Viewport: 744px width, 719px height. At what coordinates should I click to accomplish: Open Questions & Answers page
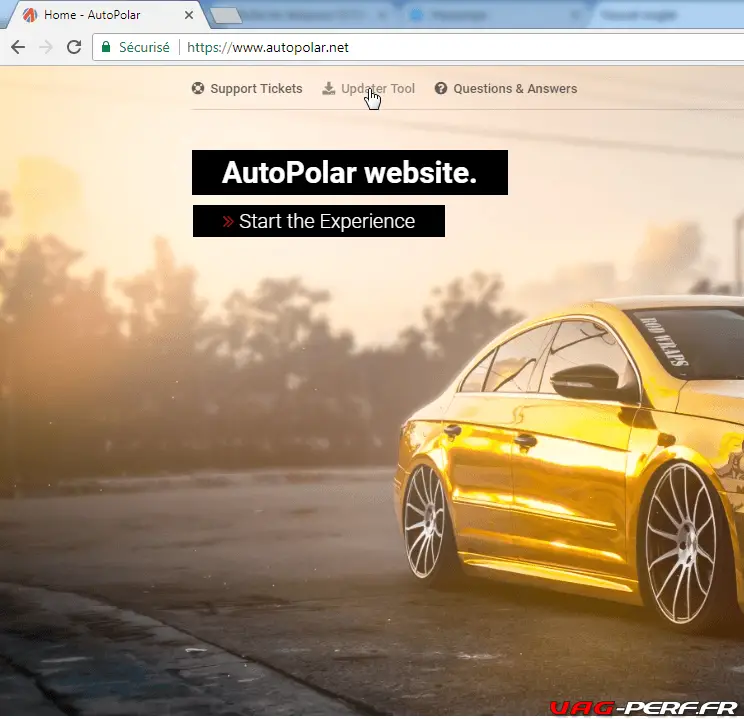click(515, 89)
